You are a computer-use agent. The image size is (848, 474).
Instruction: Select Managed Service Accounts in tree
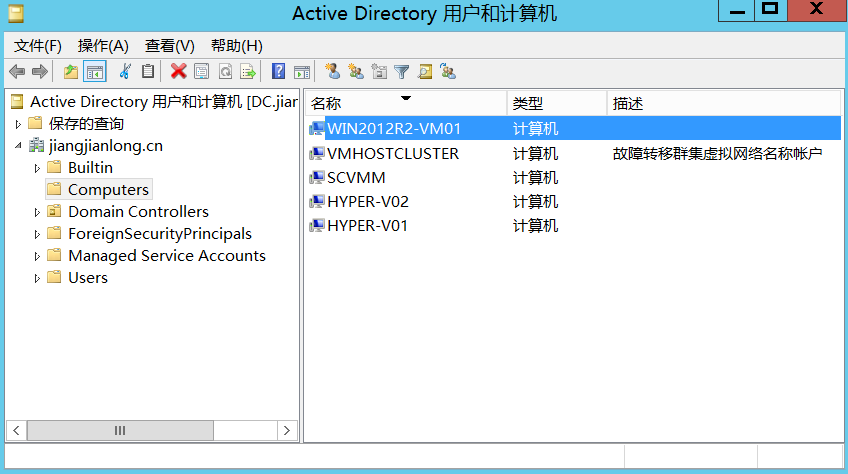tap(167, 255)
